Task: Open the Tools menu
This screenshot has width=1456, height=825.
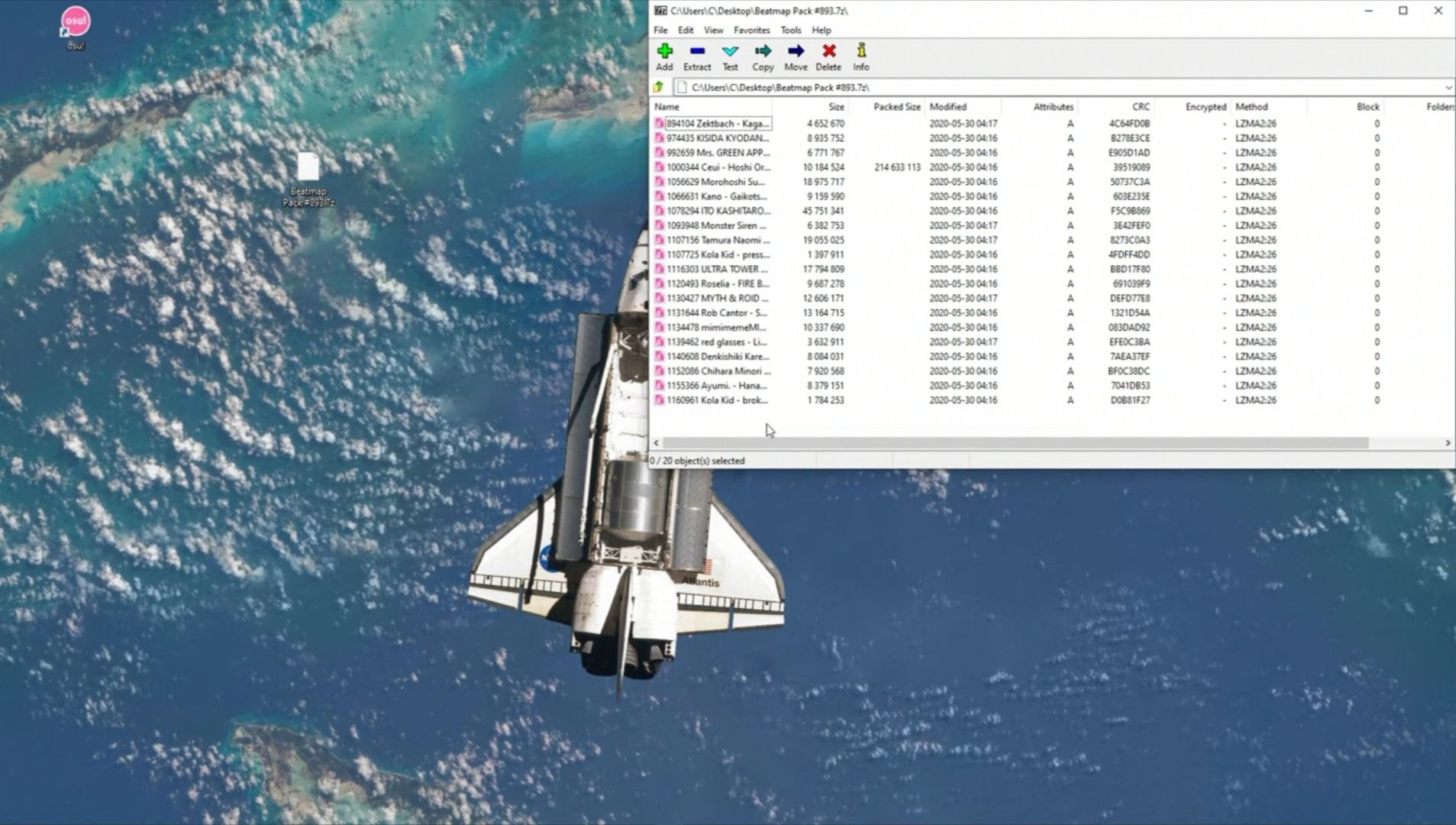Action: click(x=790, y=31)
